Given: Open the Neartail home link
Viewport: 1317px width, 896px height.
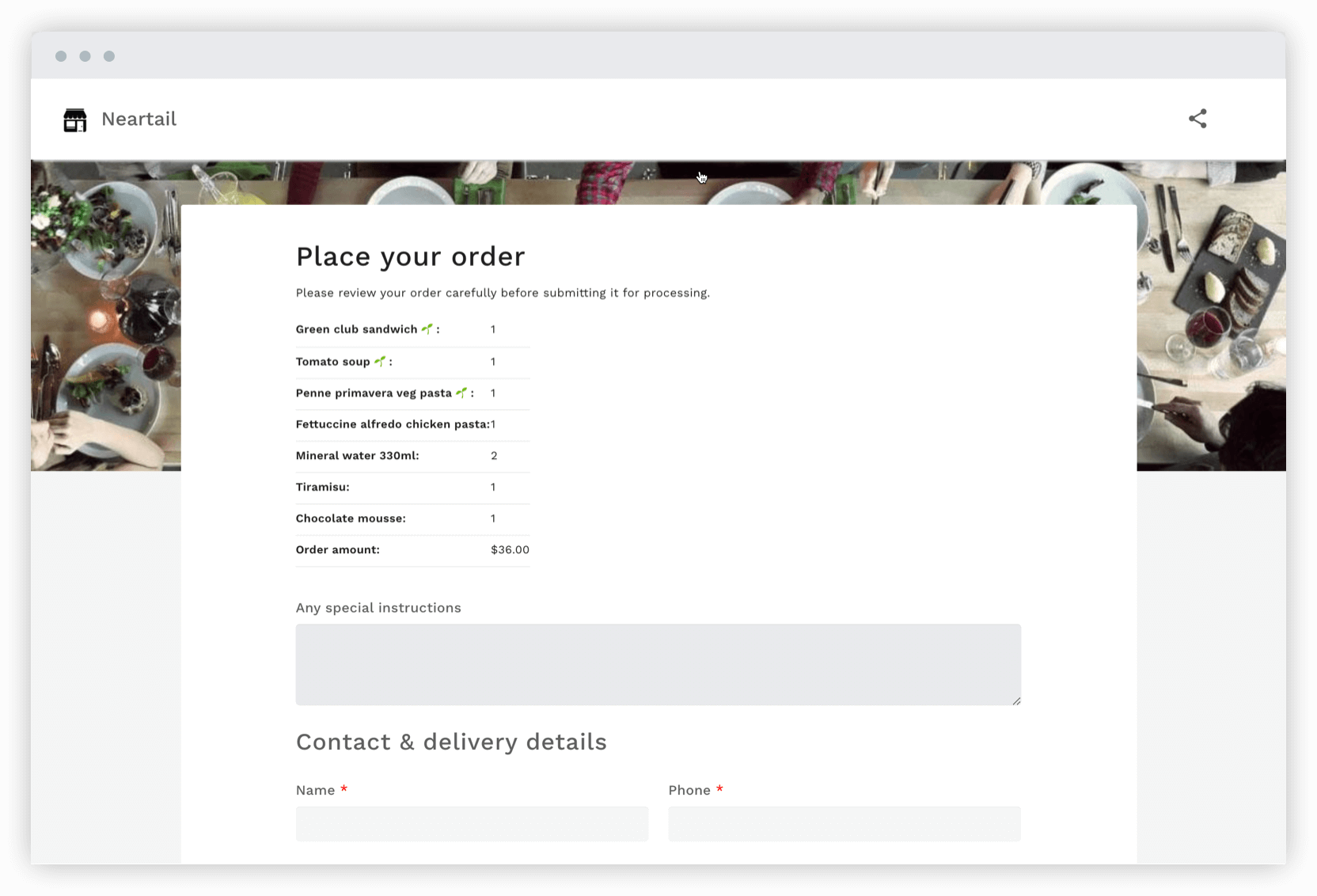Looking at the screenshot, I should 139,119.
